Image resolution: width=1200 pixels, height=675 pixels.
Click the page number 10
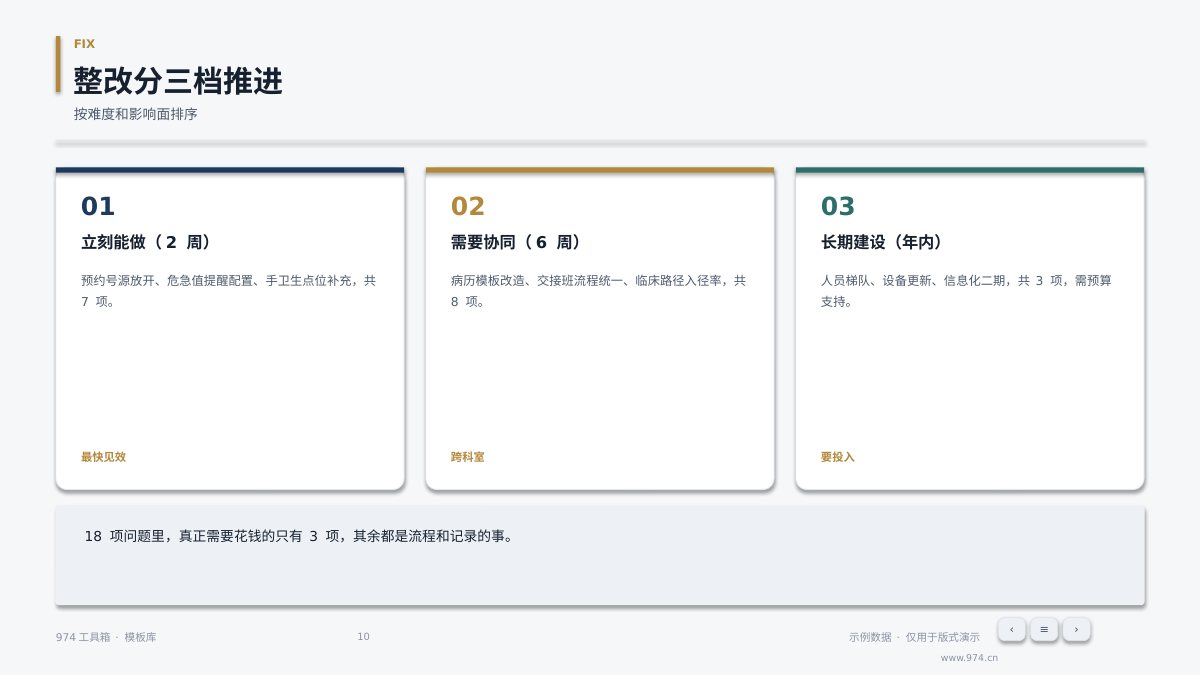click(363, 637)
